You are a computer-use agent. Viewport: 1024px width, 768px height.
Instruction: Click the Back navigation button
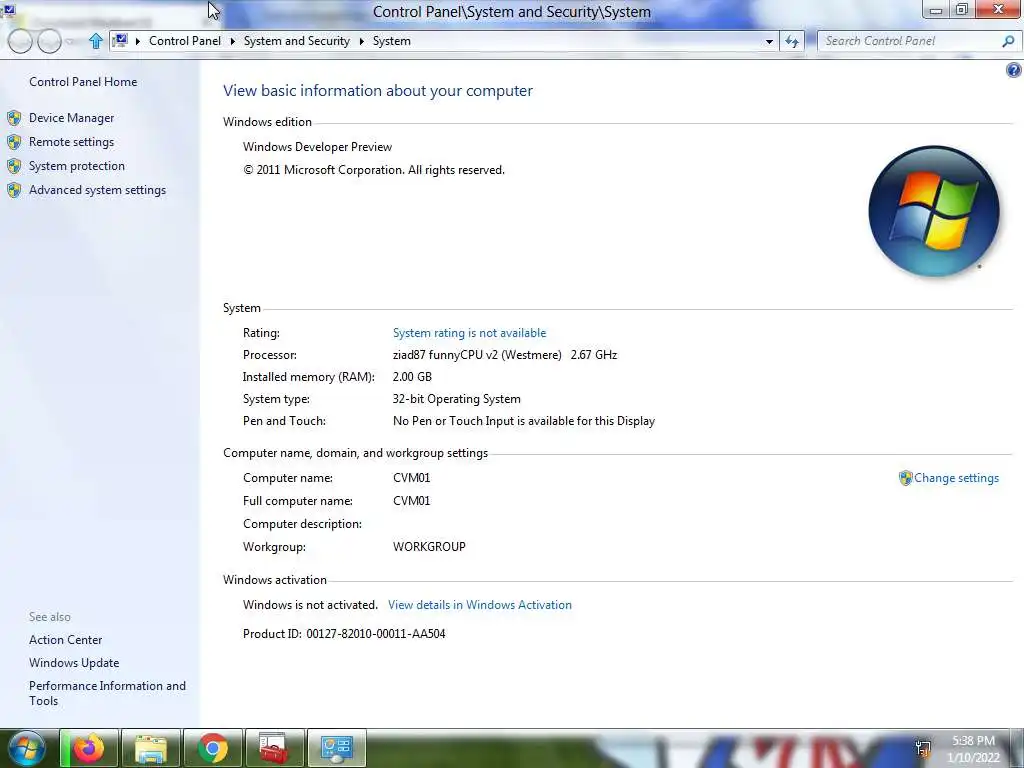20,41
